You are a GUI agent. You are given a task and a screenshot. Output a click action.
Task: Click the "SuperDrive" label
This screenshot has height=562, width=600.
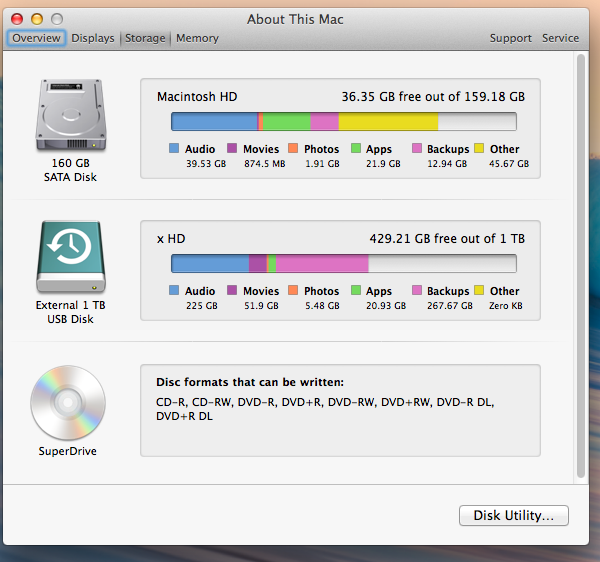67,451
